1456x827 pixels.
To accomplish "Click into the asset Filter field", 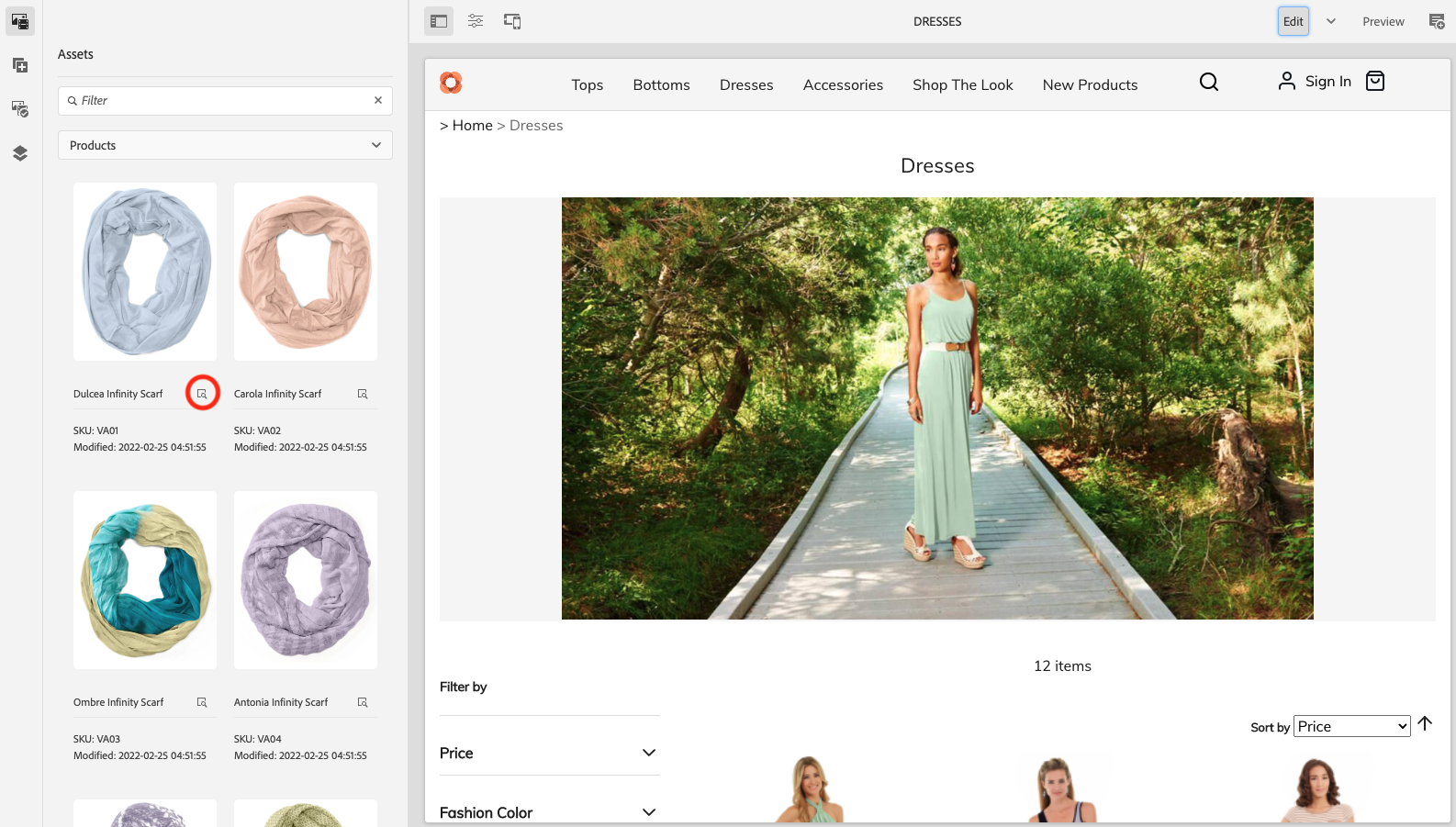I will [x=225, y=101].
